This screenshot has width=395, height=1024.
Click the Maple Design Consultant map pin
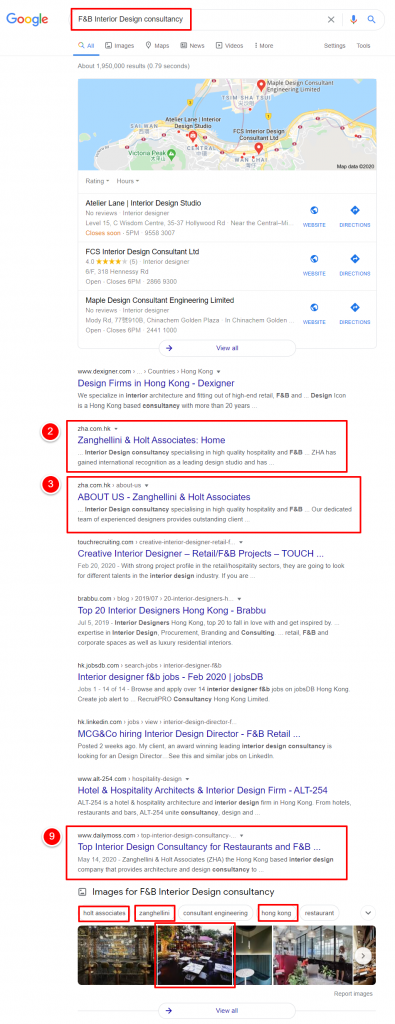click(x=261, y=85)
